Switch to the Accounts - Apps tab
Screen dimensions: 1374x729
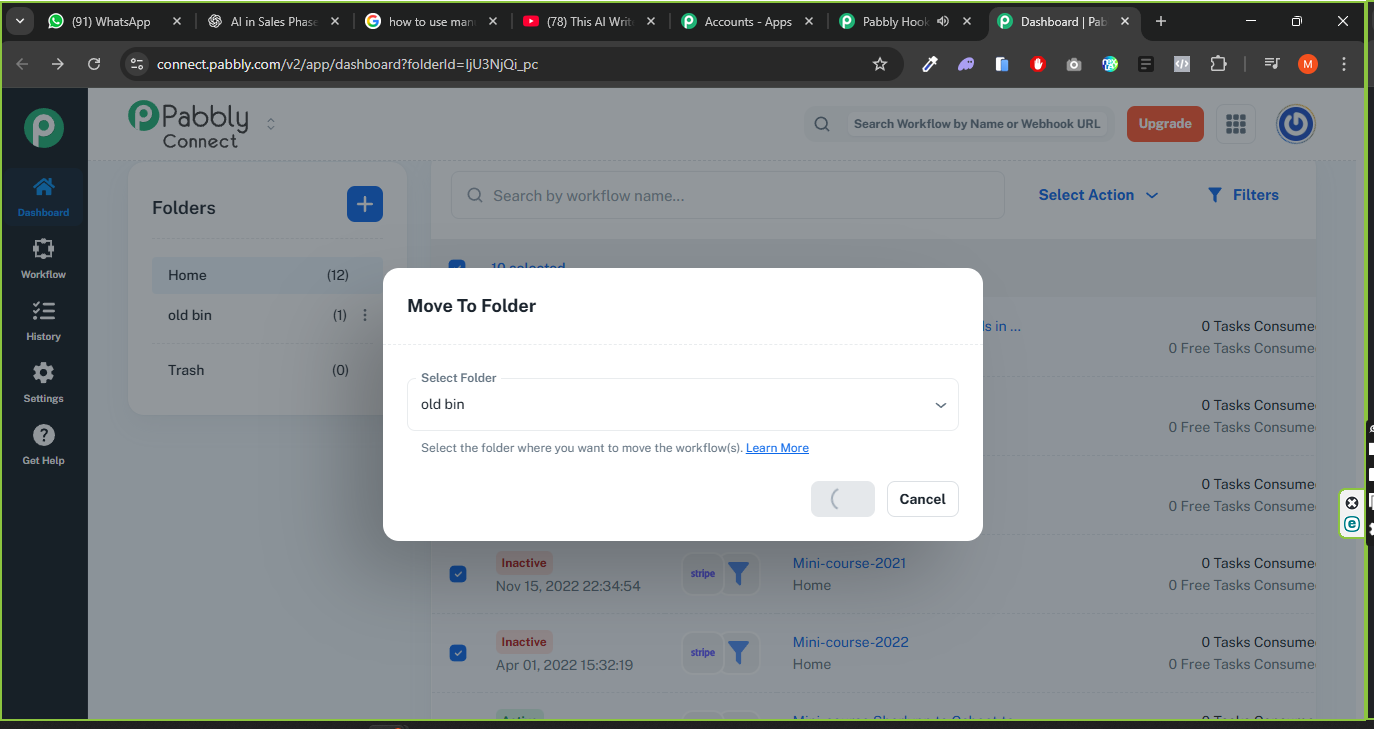click(x=747, y=21)
